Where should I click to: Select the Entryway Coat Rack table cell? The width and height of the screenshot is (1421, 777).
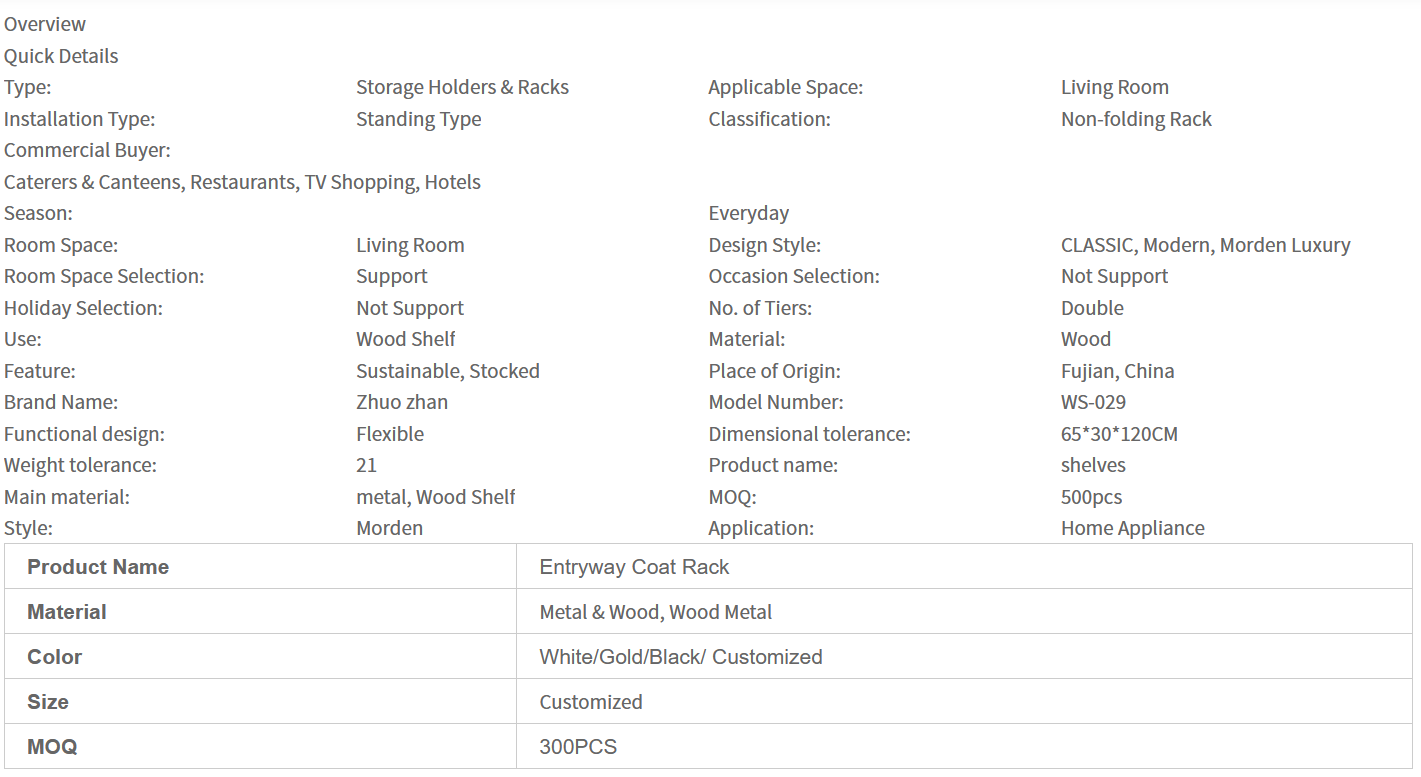coord(634,567)
